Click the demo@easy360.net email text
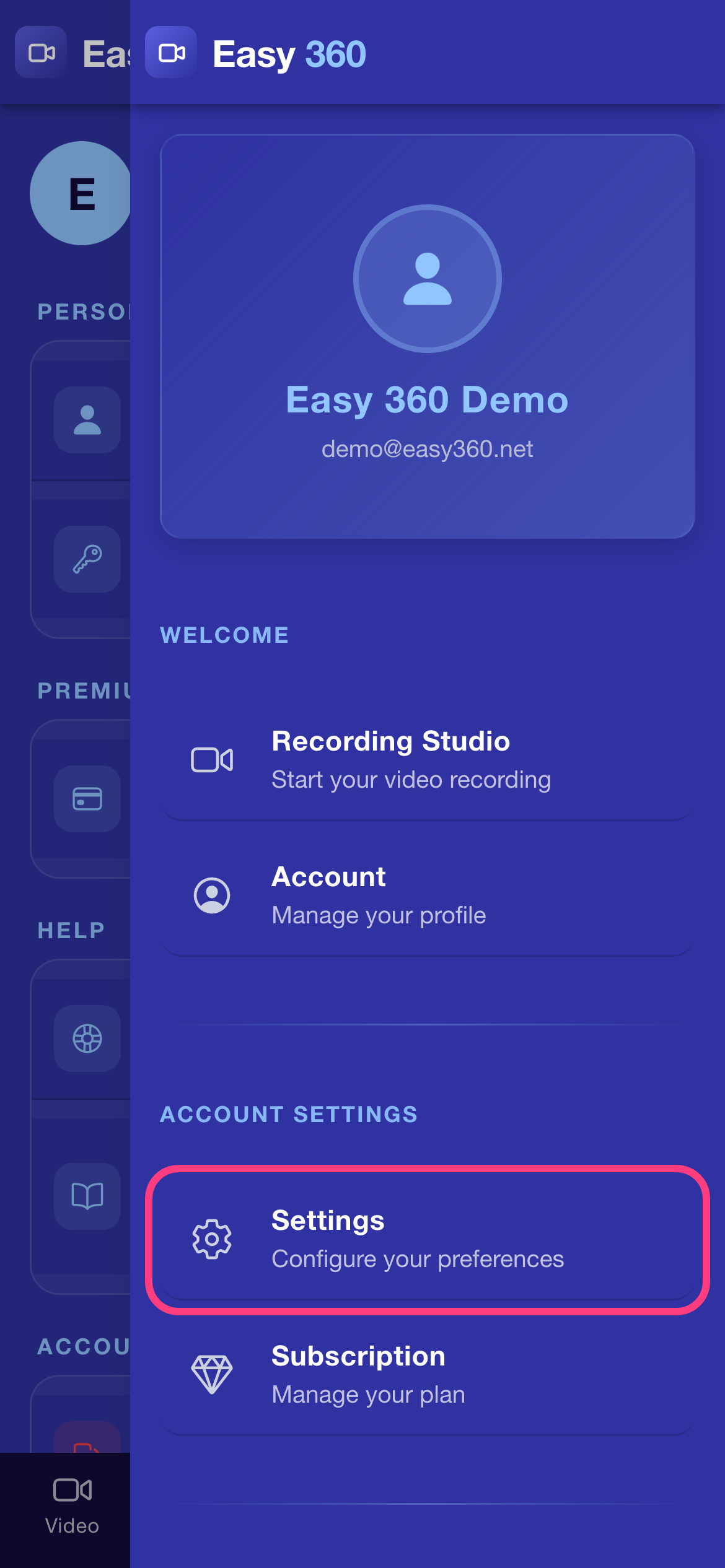Image resolution: width=725 pixels, height=1568 pixels. click(x=428, y=449)
